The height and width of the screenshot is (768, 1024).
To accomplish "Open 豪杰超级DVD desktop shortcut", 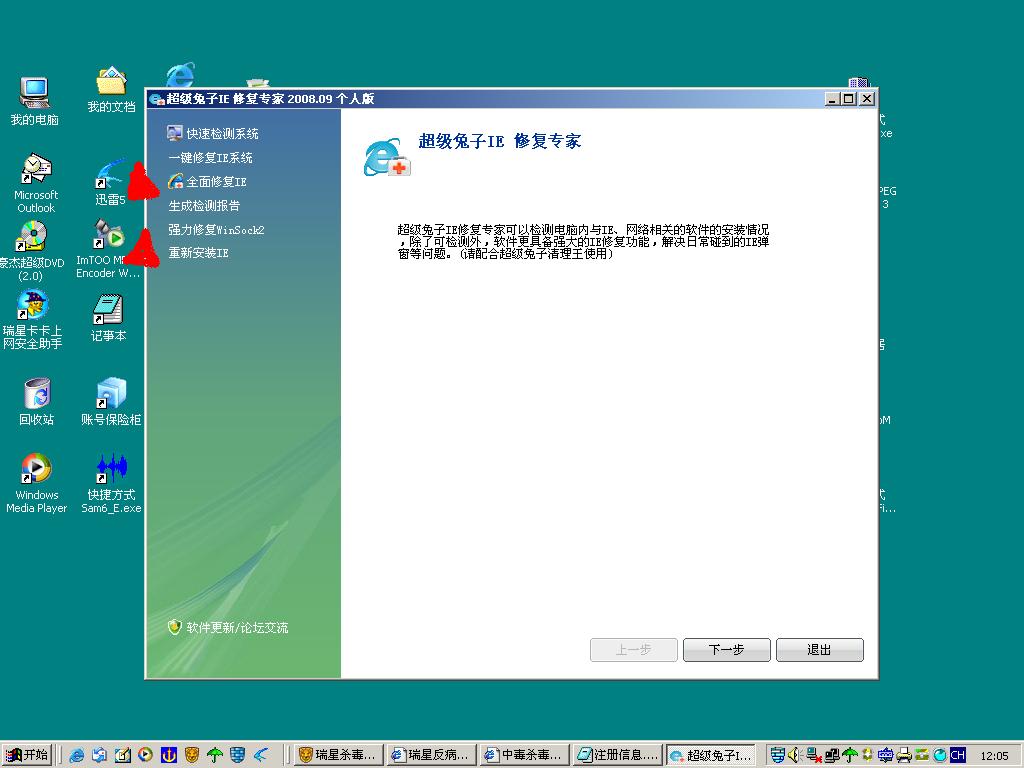I will pos(31,251).
